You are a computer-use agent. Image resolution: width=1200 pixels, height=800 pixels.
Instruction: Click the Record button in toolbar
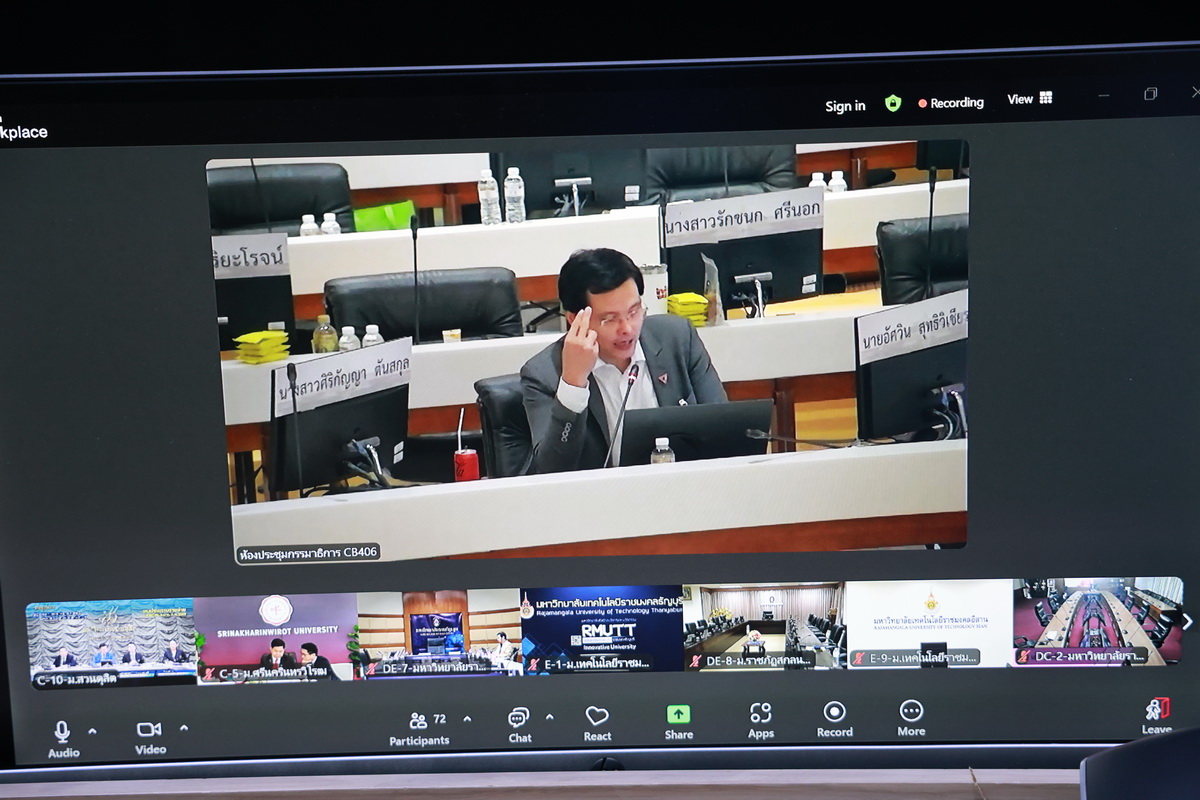(835, 719)
